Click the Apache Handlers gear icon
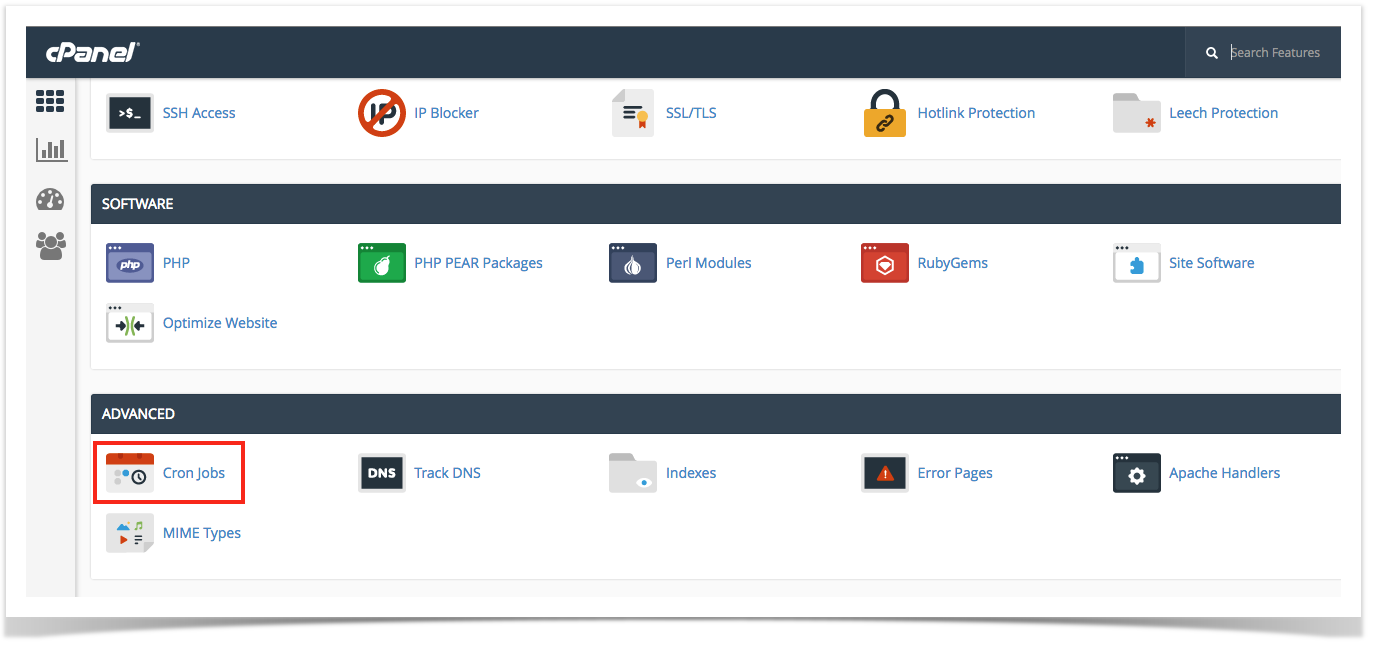This screenshot has height=646, width=1375. coord(1137,473)
